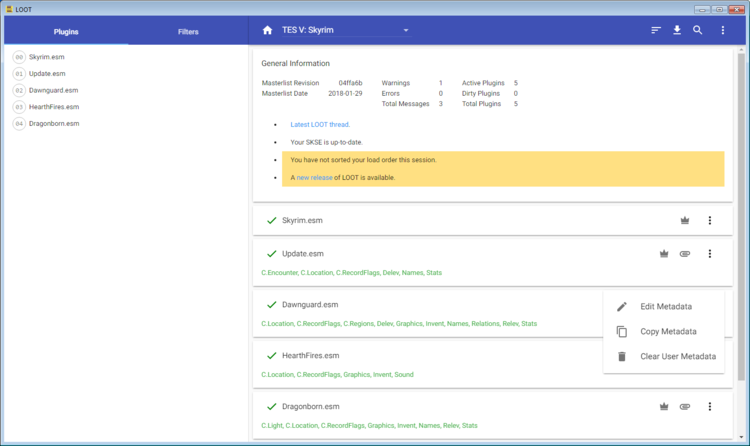Switch to the Plugins tab
The image size is (750, 446).
click(66, 32)
